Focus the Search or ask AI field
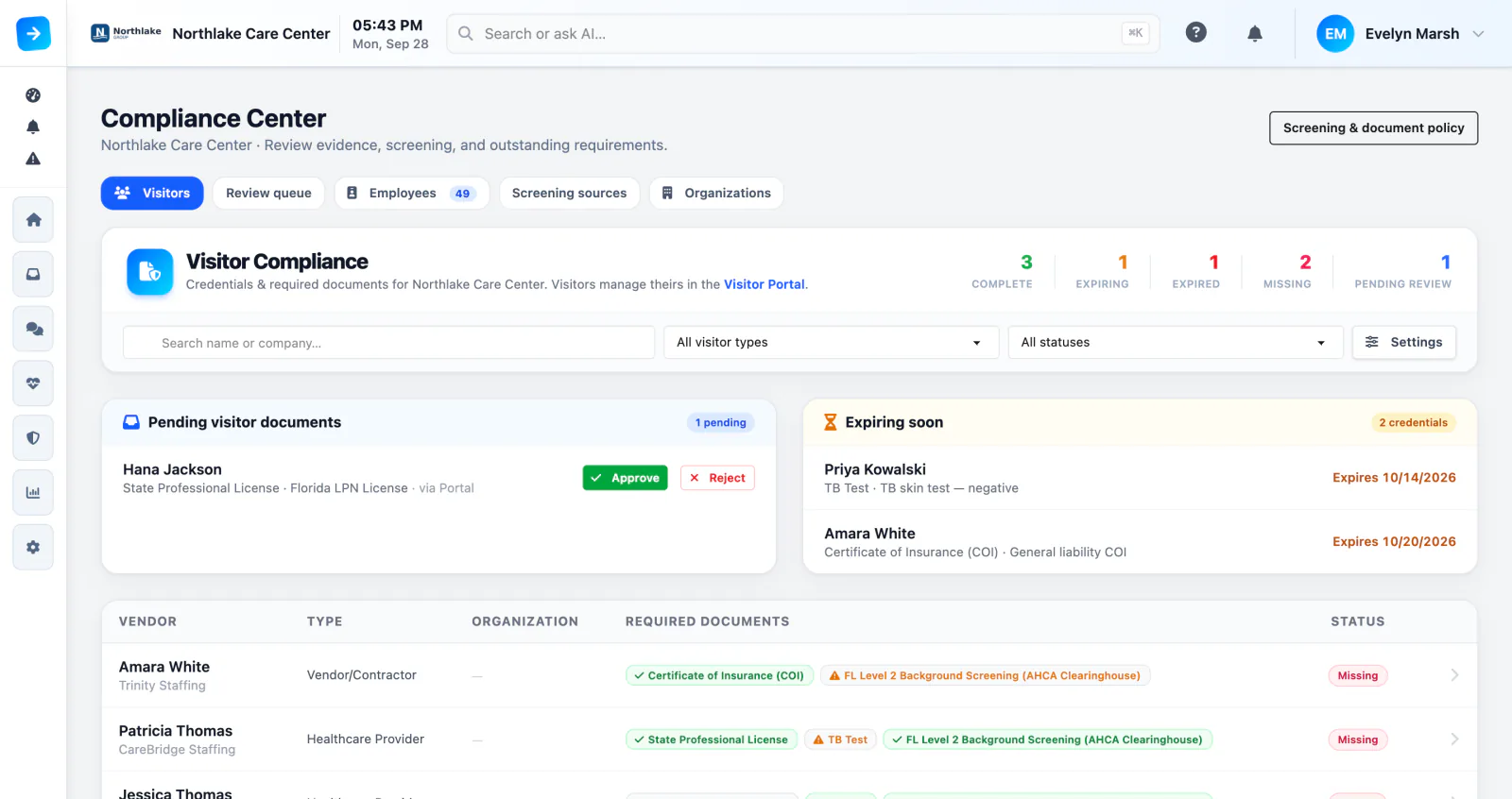 pyautogui.click(x=803, y=34)
